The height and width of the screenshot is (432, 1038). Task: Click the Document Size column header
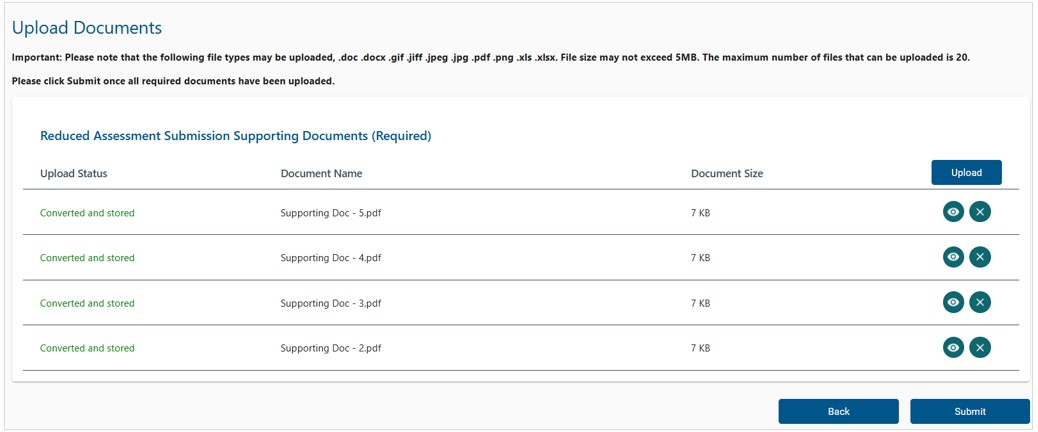tap(727, 173)
